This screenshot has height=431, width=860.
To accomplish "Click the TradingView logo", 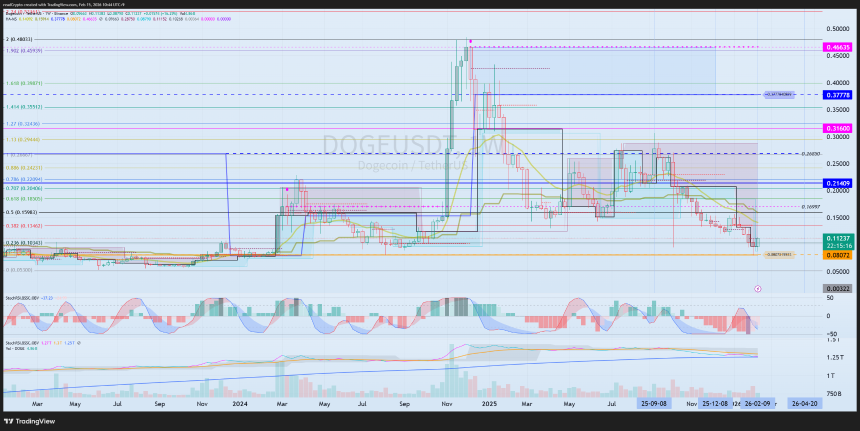I will (x=29, y=421).
